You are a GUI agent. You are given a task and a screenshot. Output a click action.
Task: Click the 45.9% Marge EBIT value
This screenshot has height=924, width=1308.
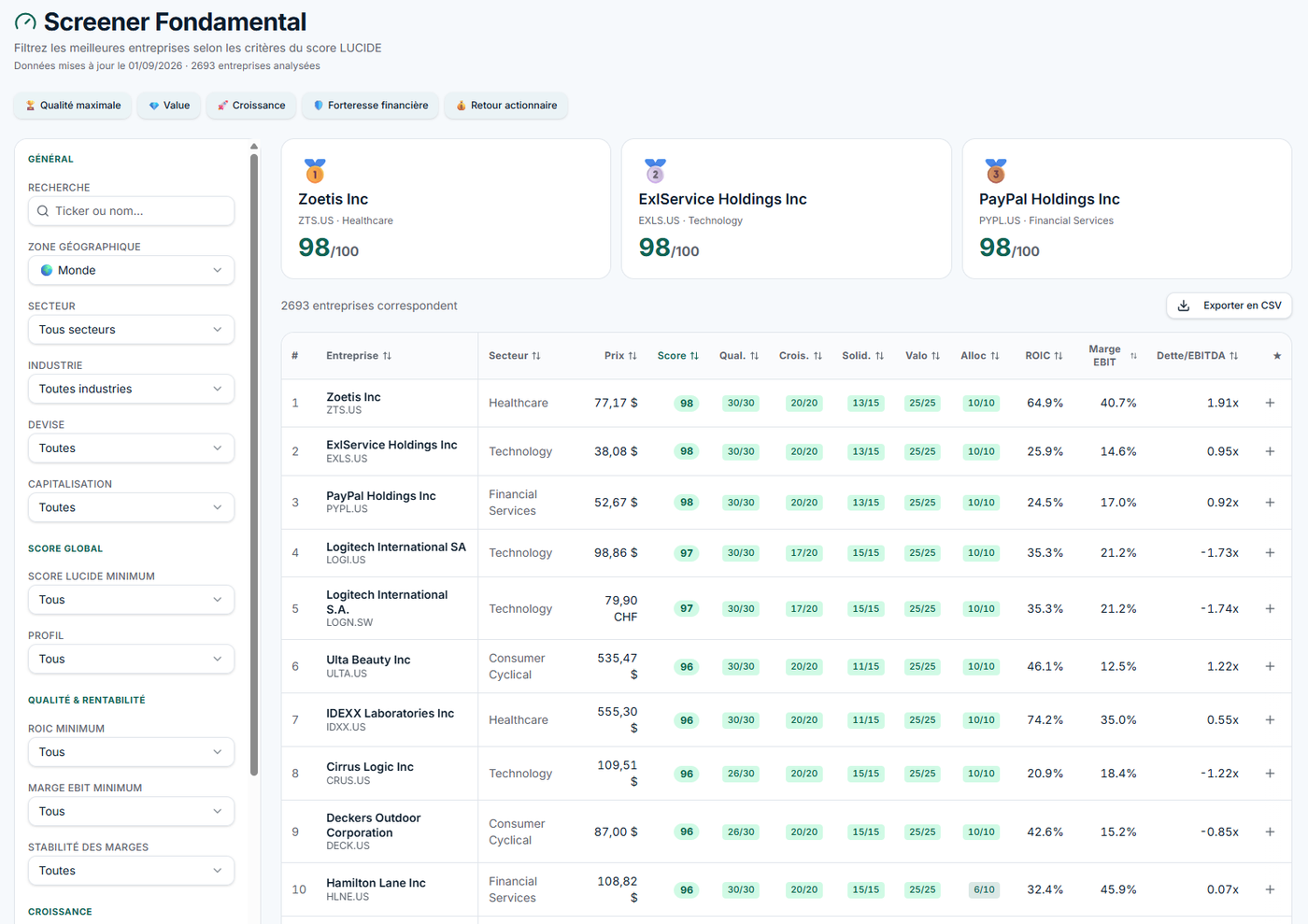tap(1118, 889)
